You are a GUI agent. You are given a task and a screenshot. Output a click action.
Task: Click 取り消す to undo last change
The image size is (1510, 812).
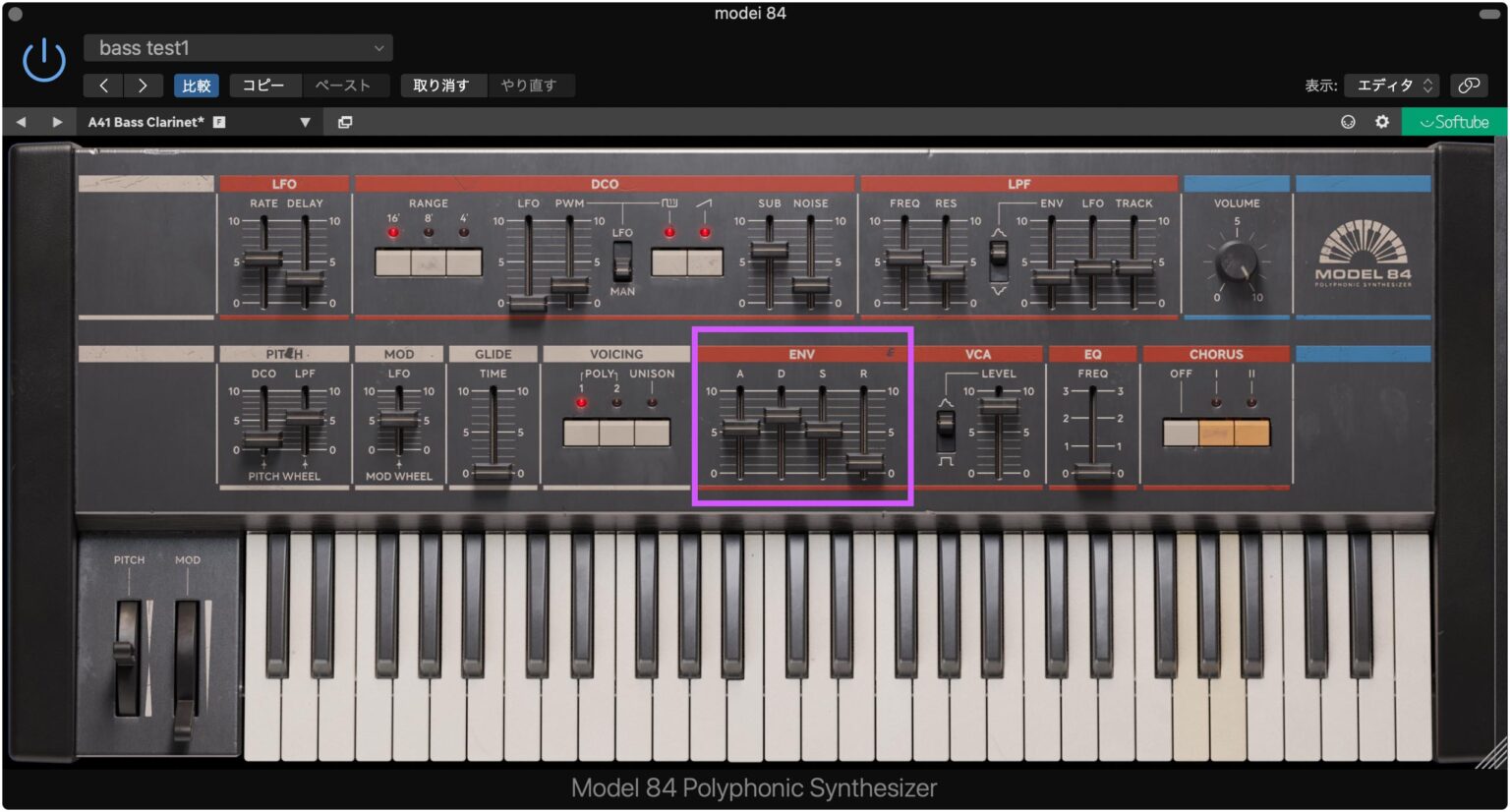443,86
